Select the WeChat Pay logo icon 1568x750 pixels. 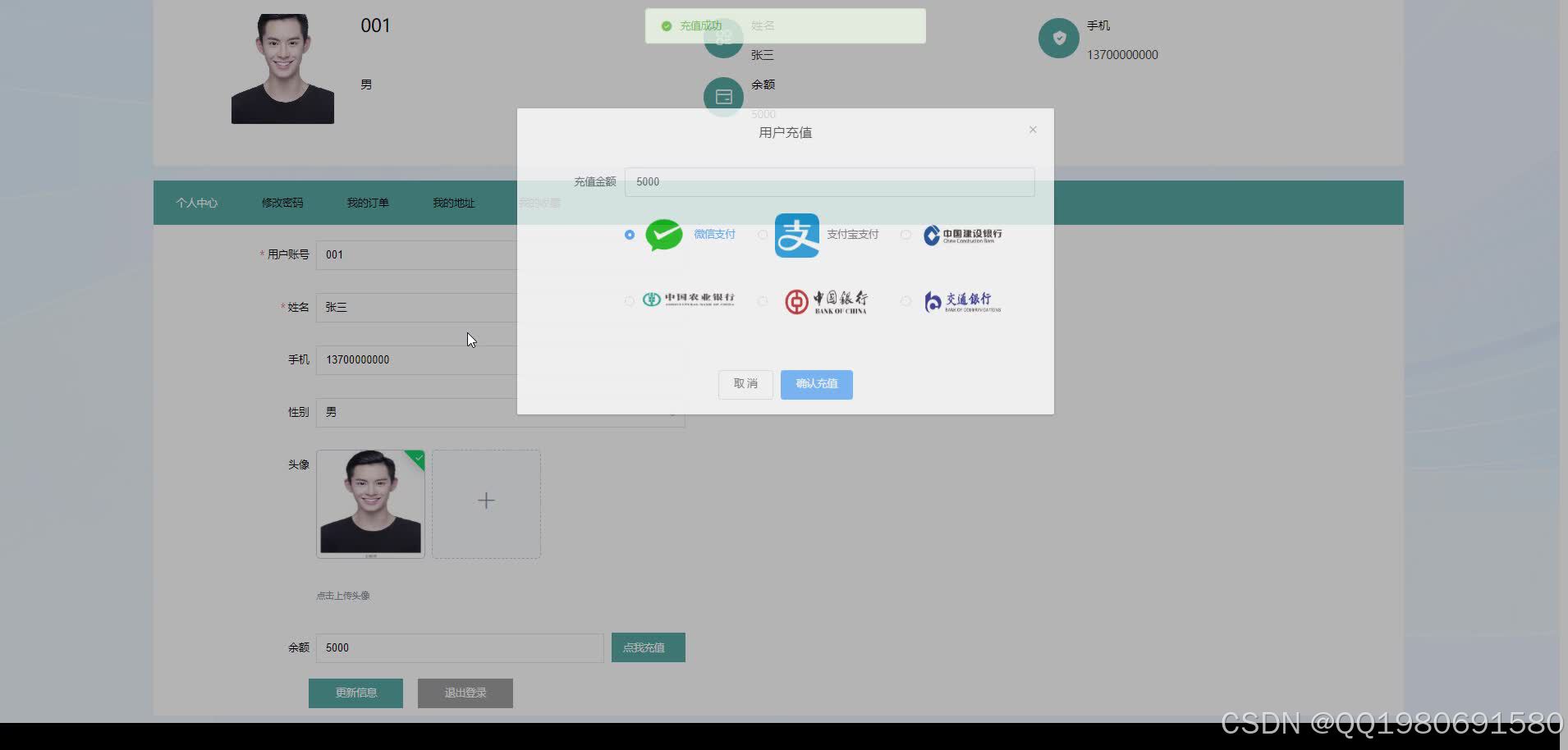pos(664,236)
